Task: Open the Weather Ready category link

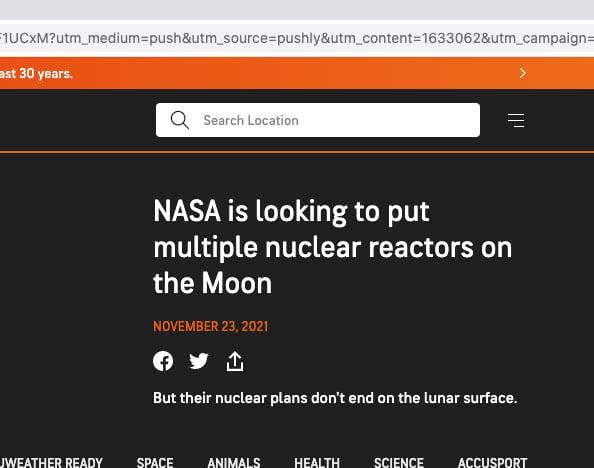Action: tap(51, 463)
